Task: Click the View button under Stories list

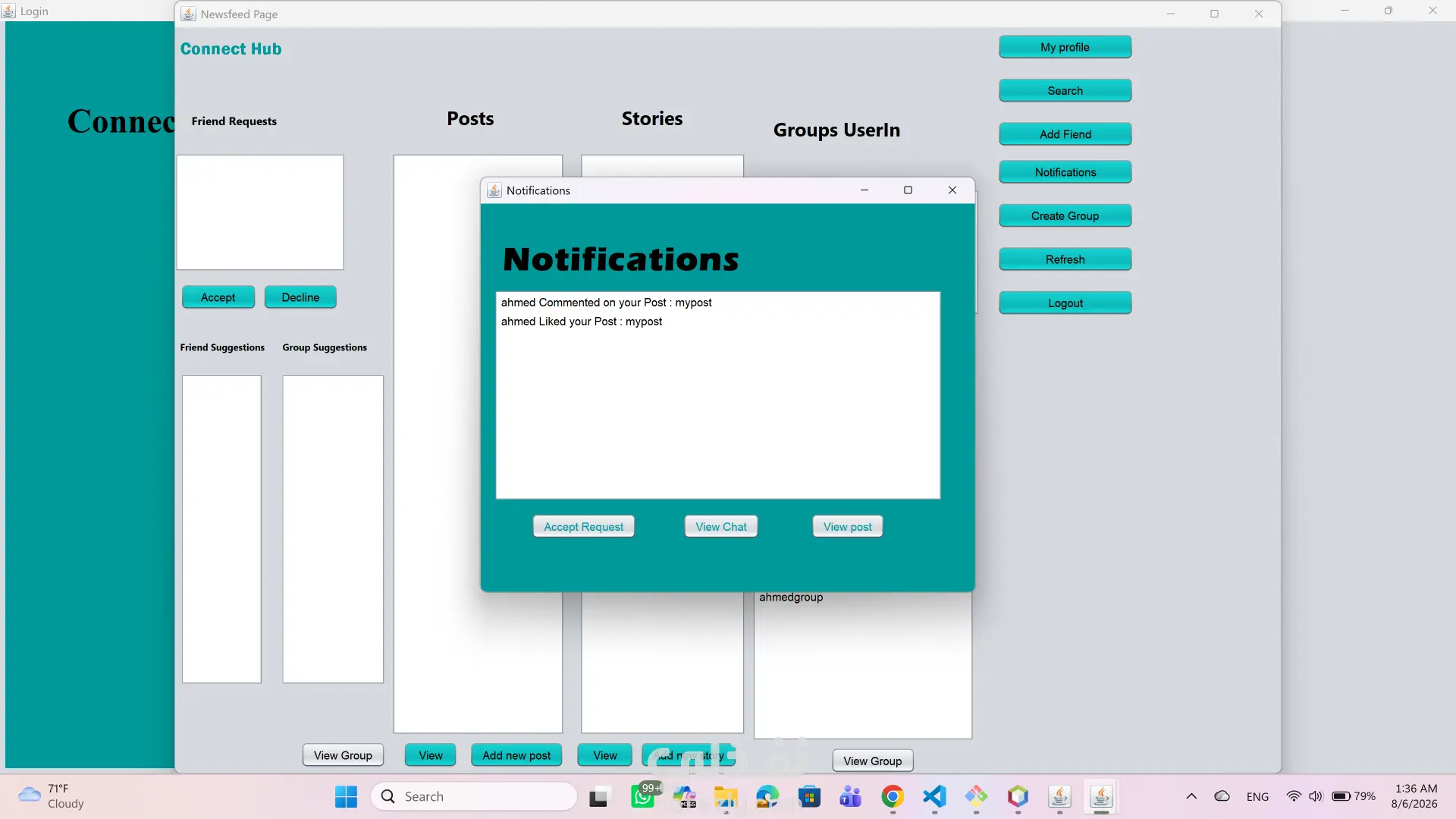Action: coord(605,755)
